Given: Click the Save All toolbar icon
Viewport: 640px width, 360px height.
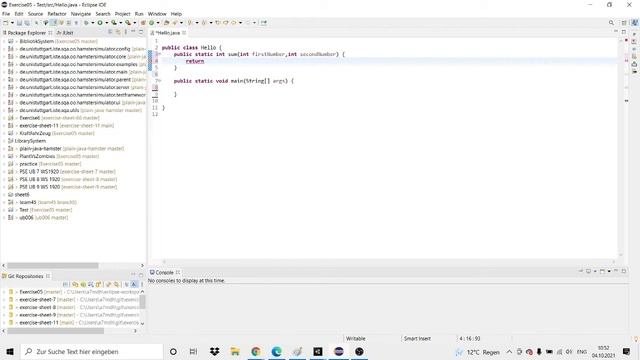Looking at the screenshot, I should (27, 23).
